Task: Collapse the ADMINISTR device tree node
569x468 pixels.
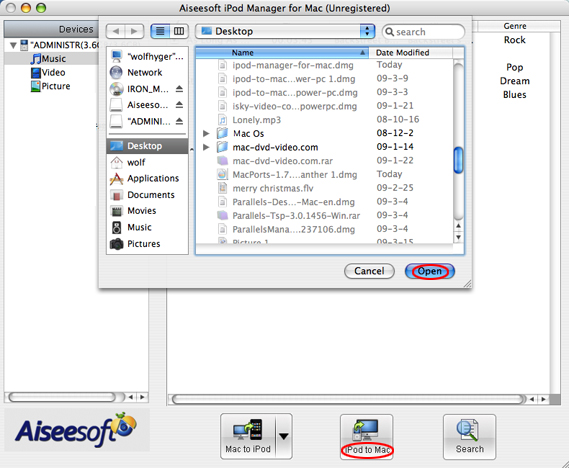Action: pos(13,45)
